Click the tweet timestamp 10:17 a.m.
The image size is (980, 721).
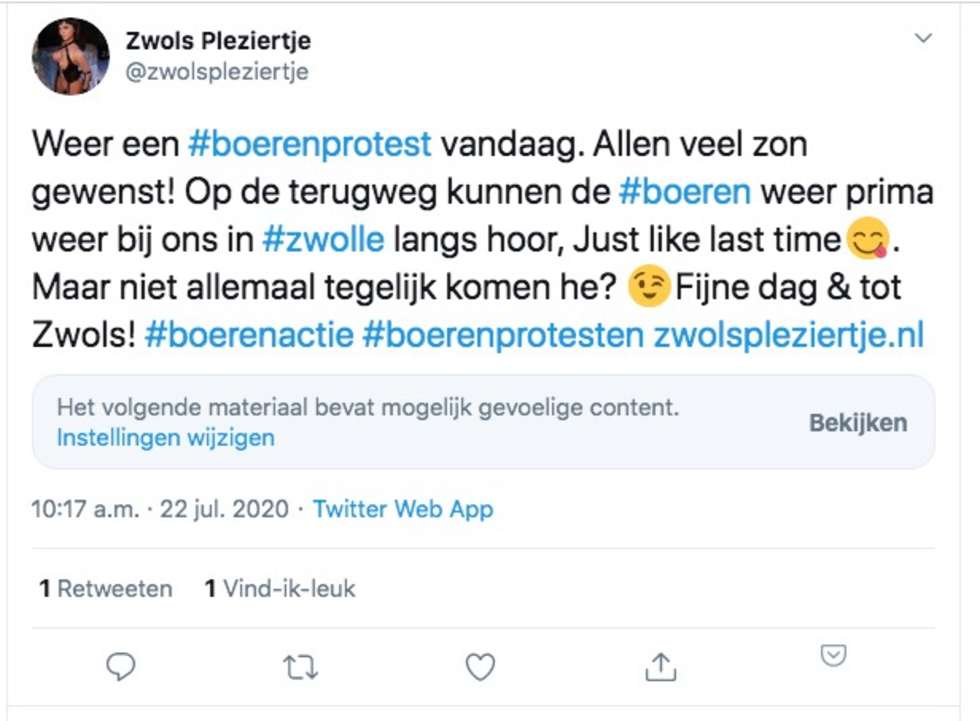coord(86,509)
